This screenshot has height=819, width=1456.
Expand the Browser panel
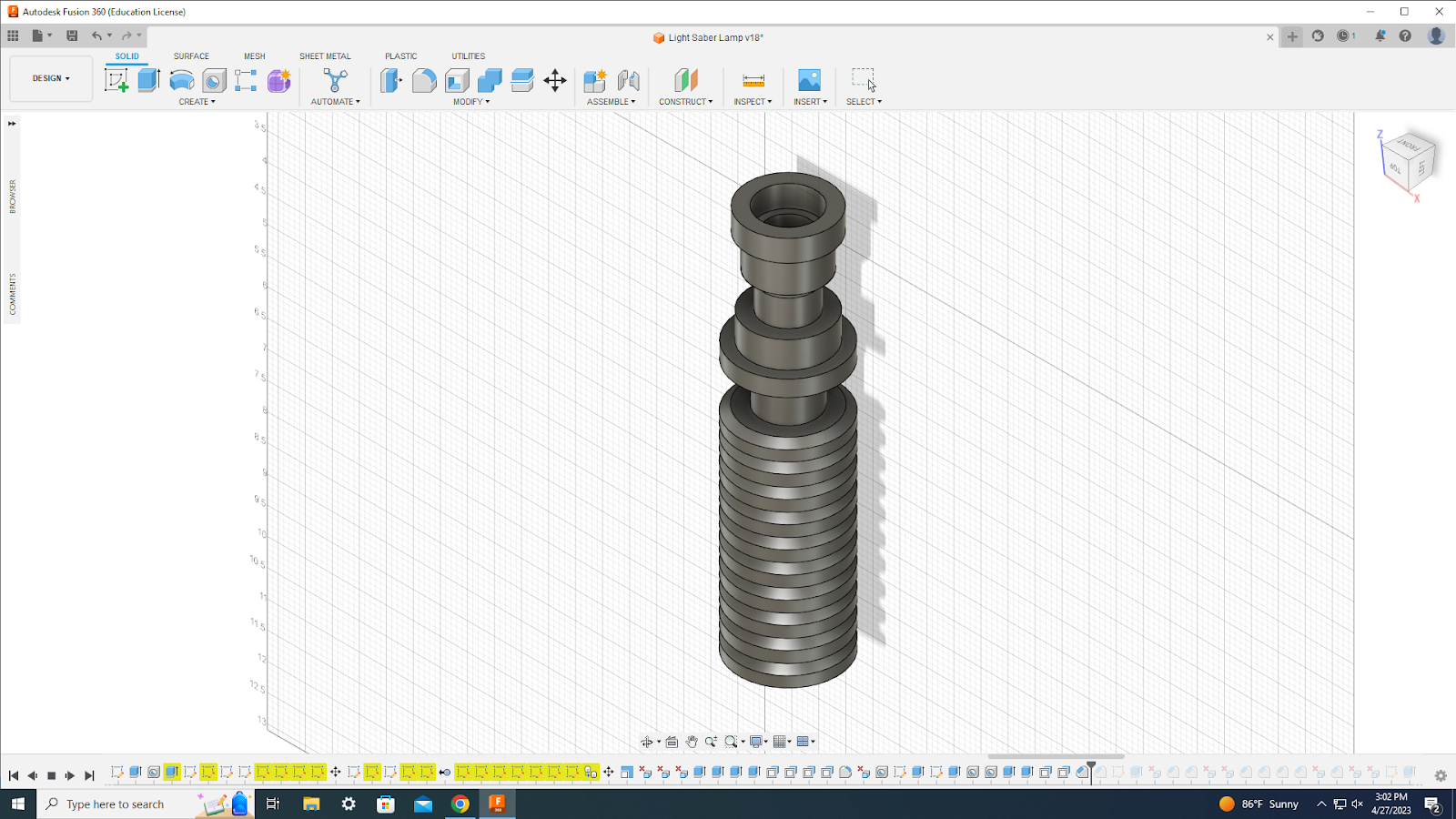13,197
